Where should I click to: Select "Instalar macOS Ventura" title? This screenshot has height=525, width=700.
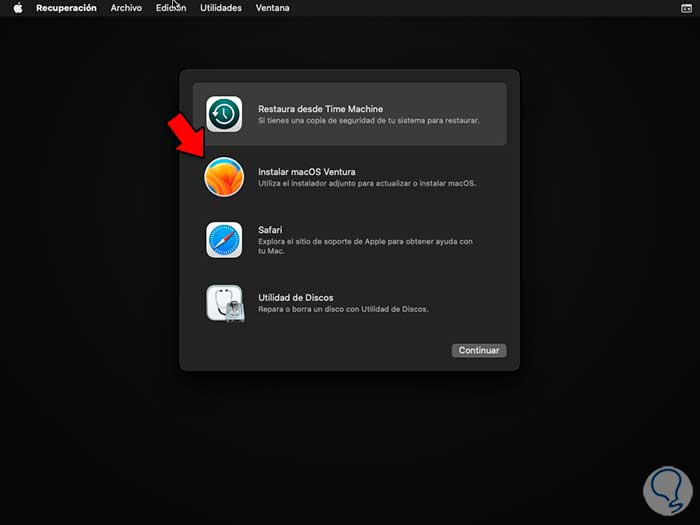click(x=307, y=172)
